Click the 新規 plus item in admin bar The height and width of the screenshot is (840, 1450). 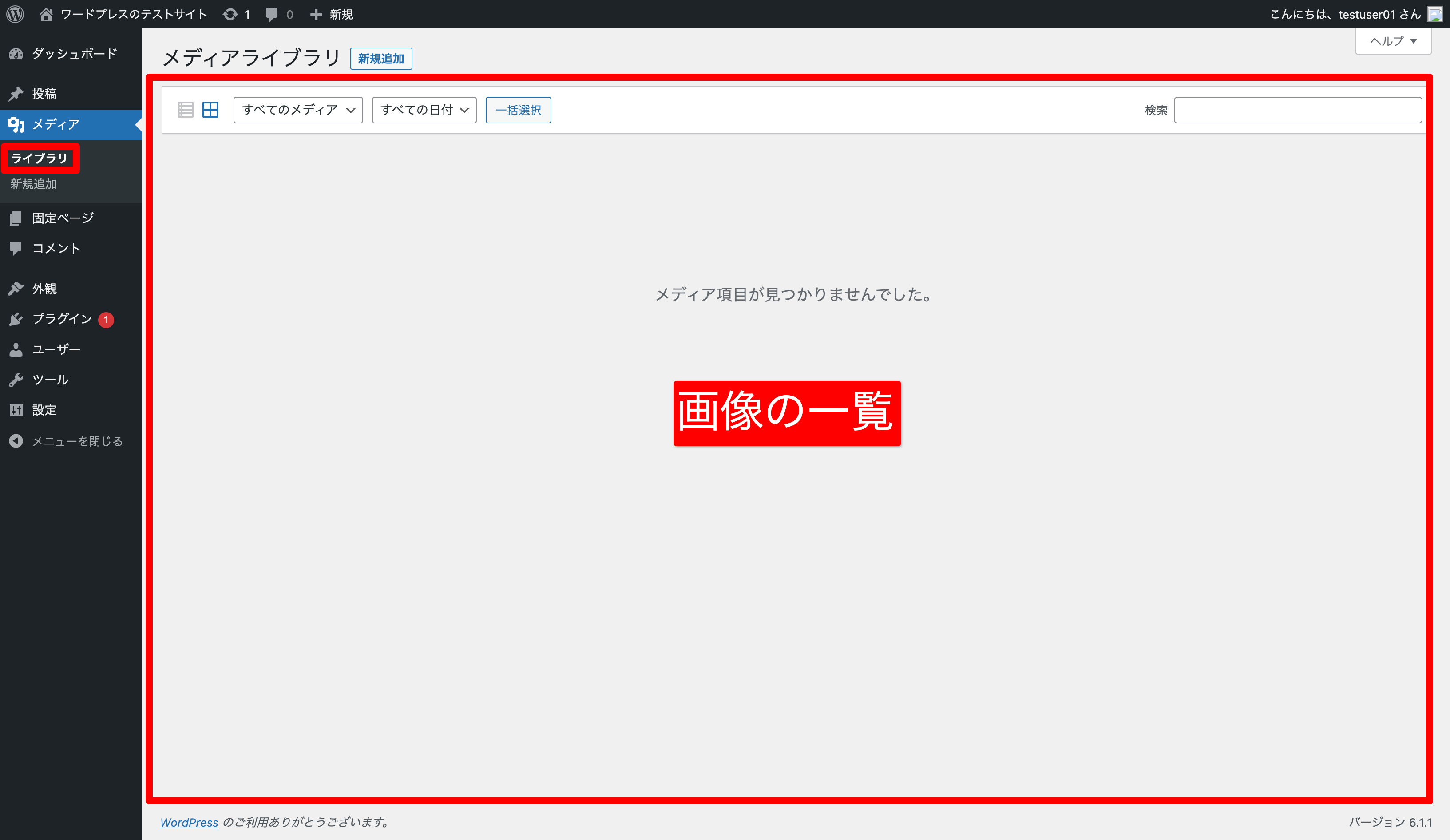tap(331, 14)
